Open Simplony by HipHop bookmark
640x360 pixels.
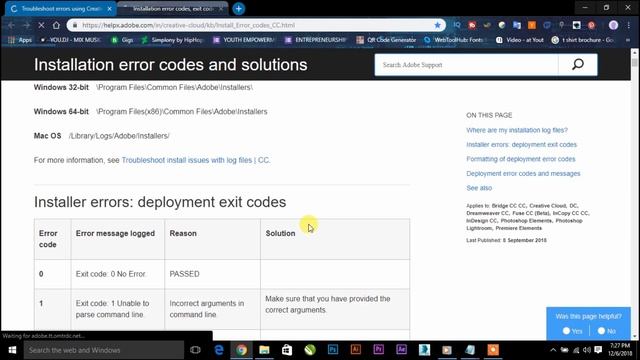[x=172, y=40]
